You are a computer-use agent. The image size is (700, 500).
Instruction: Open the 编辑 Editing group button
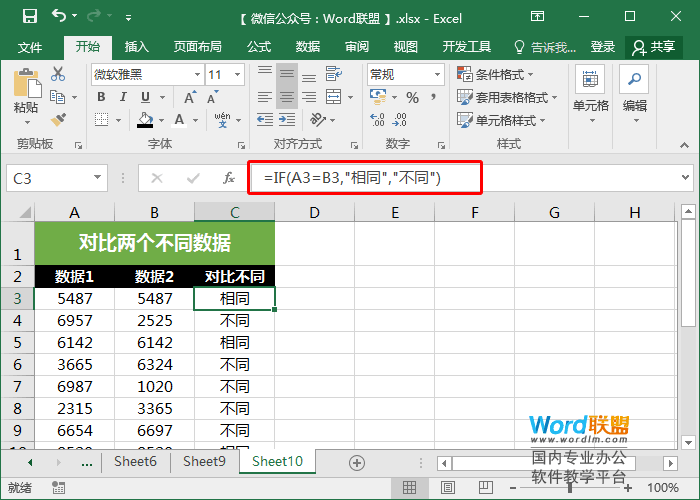634,95
